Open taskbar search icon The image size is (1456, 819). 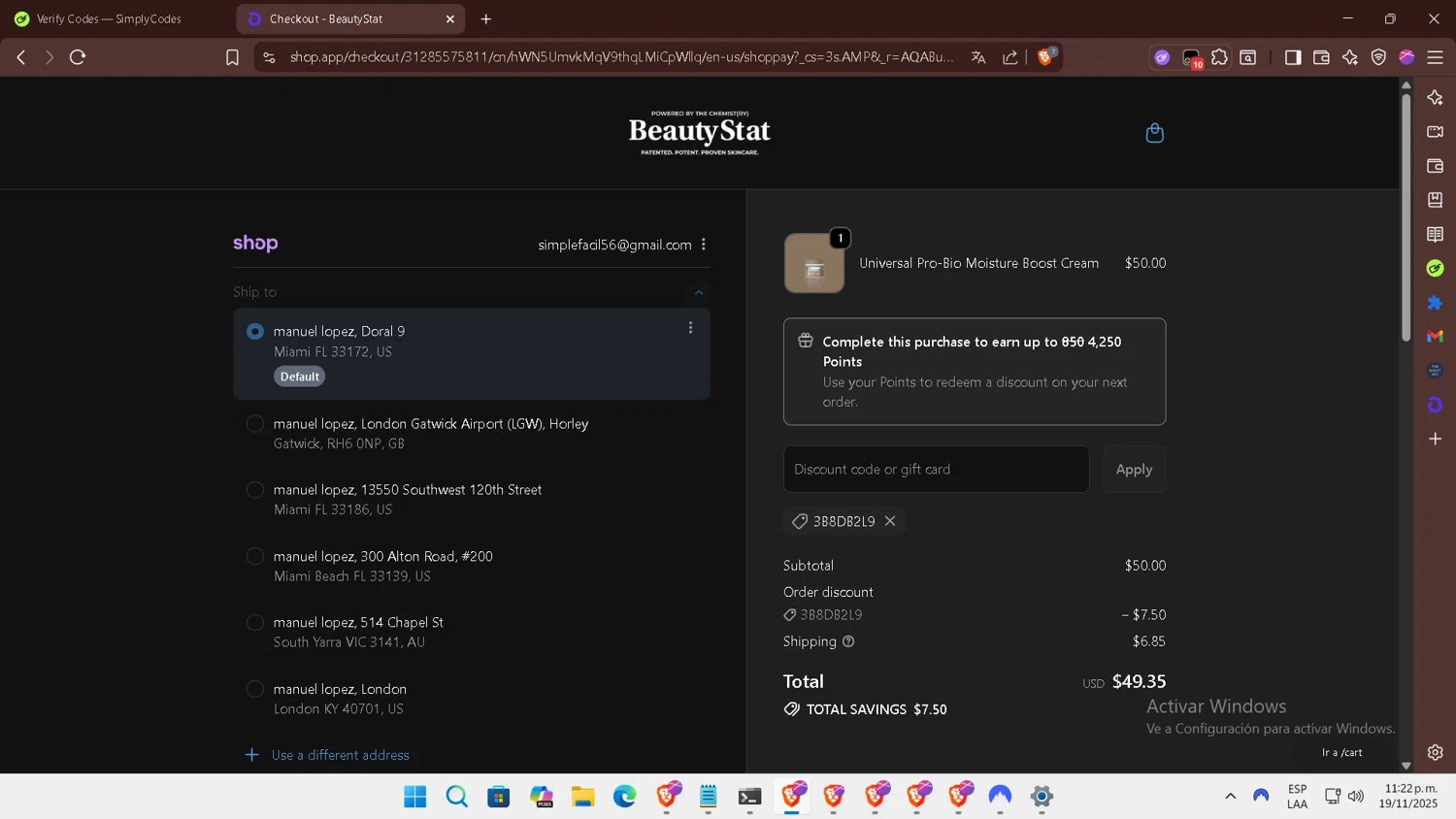coord(457,797)
